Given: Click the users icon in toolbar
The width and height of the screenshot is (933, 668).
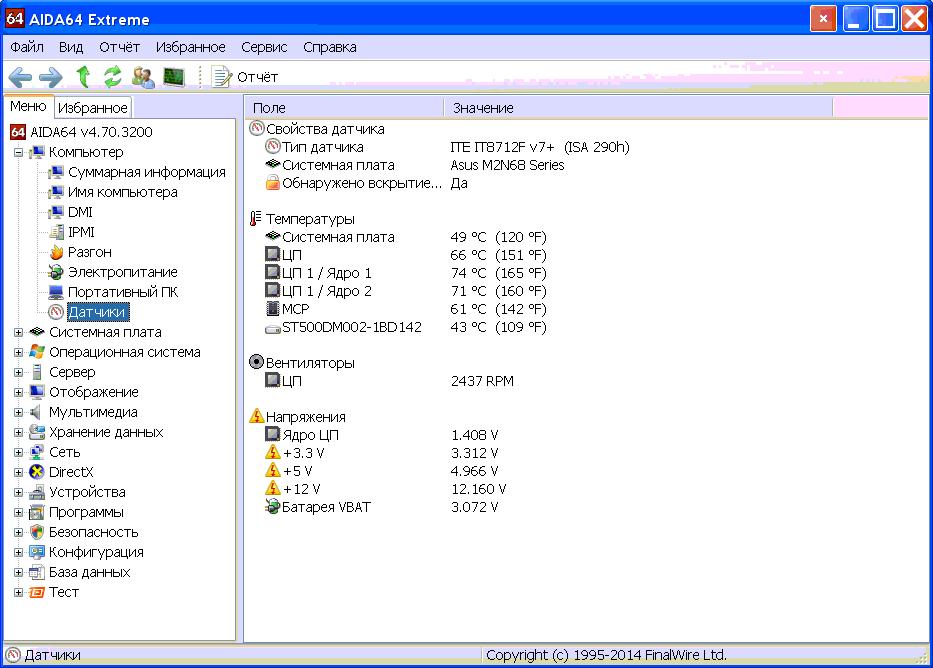Looking at the screenshot, I should point(143,77).
